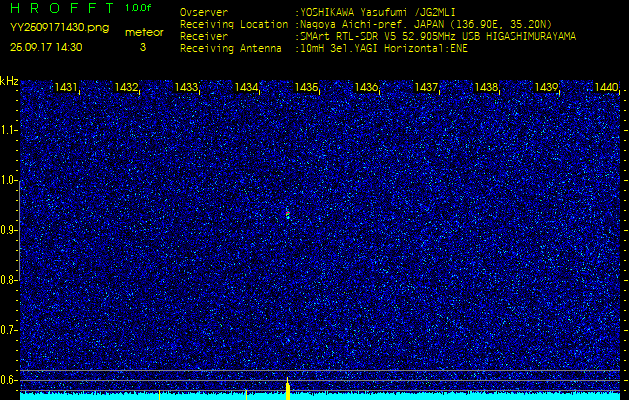Select the 1.0 frequency axis label
Viewport: 629px width, 400px height.
[9, 180]
